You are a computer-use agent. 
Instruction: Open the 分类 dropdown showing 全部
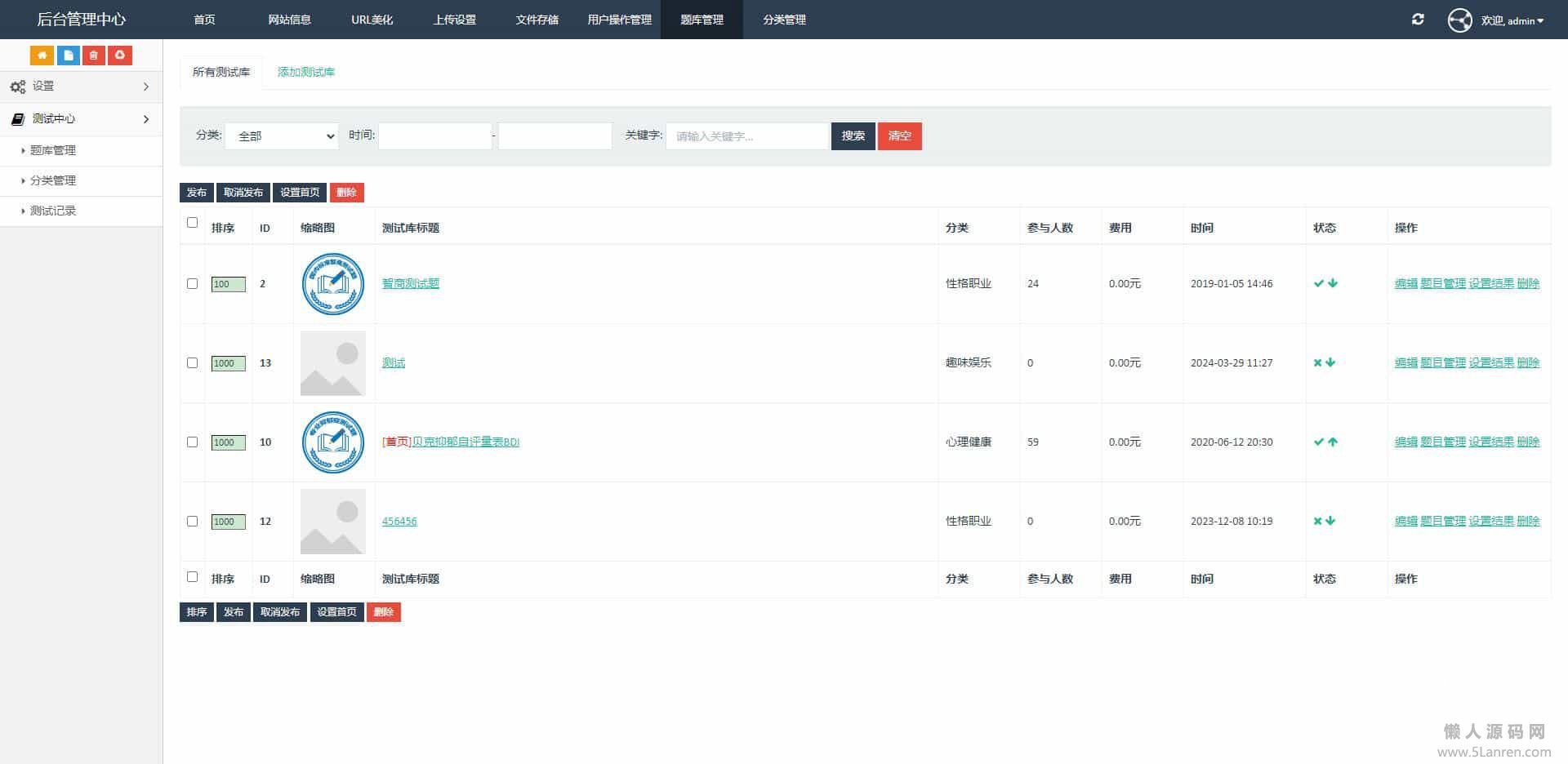pos(282,136)
